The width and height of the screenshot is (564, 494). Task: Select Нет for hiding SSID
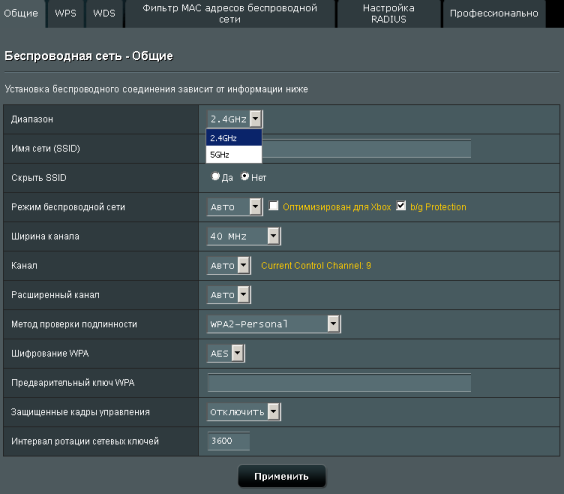[x=245, y=176]
